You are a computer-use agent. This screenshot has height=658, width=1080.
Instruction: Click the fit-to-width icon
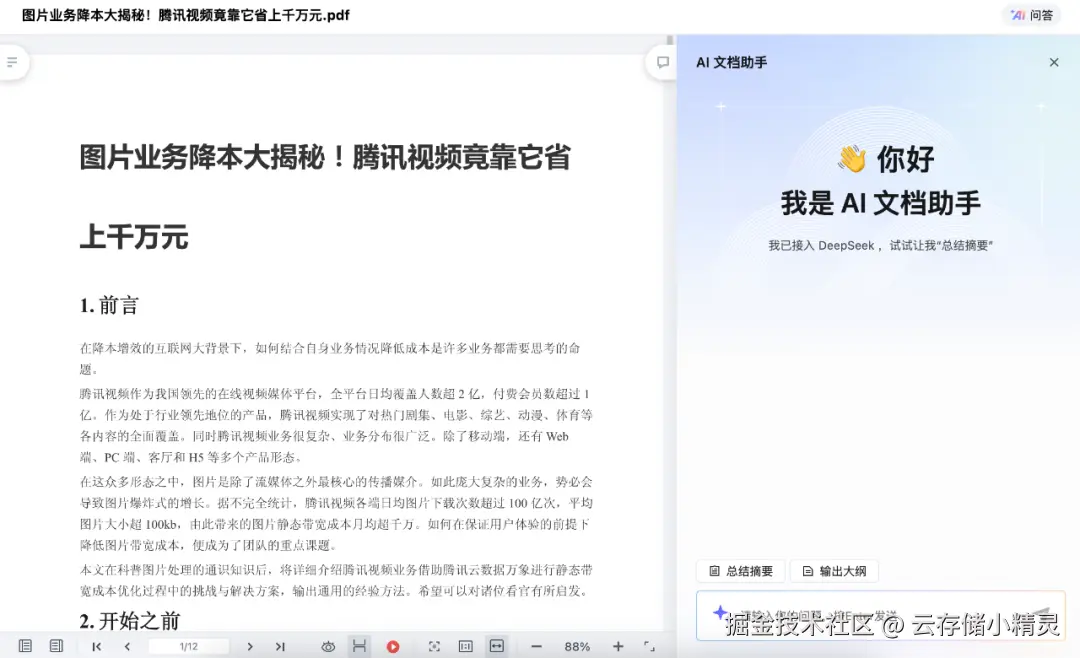496,645
